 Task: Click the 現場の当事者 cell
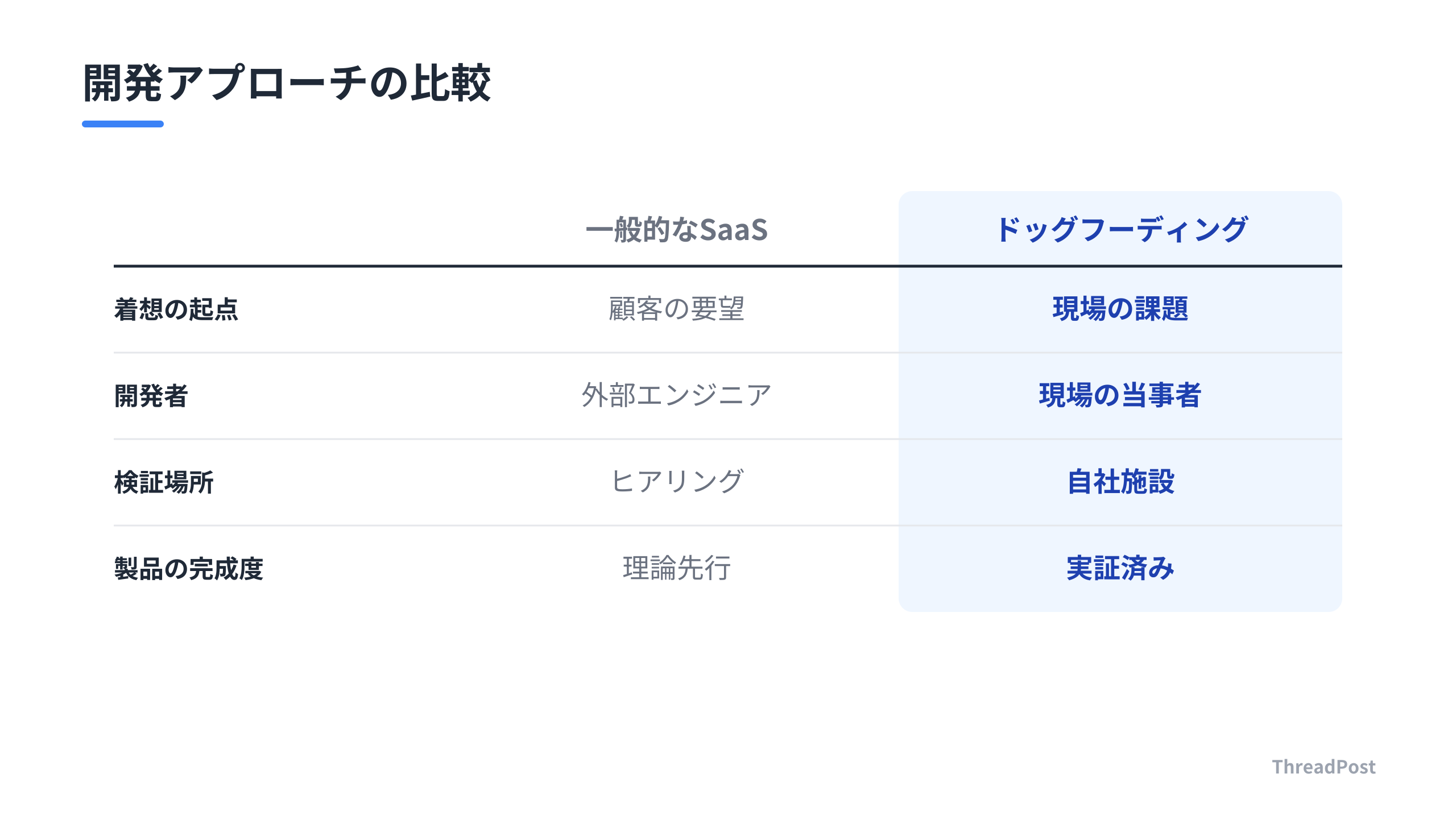(1120, 395)
